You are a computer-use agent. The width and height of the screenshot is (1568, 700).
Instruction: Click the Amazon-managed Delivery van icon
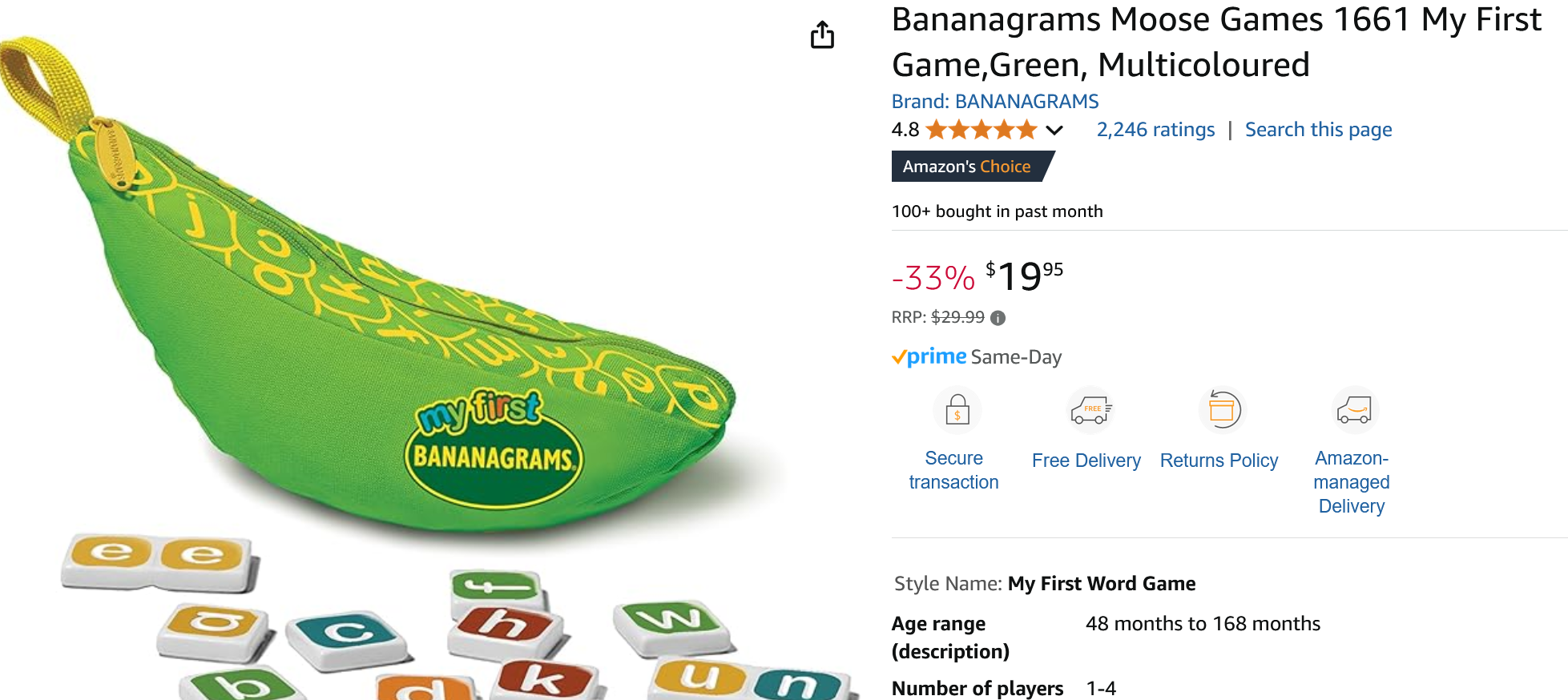pyautogui.click(x=1354, y=410)
